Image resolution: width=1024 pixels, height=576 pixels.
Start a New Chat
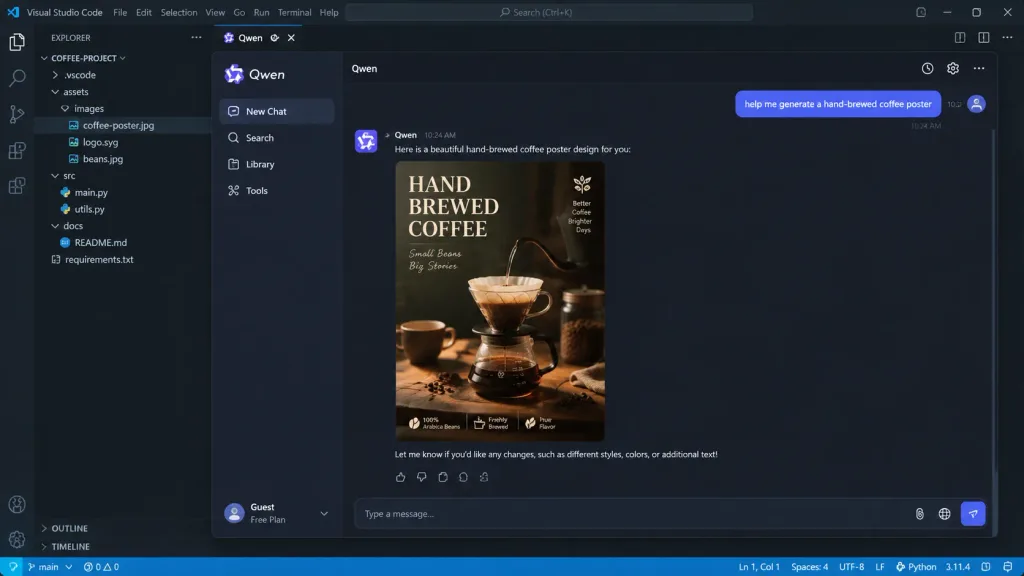[277, 112]
